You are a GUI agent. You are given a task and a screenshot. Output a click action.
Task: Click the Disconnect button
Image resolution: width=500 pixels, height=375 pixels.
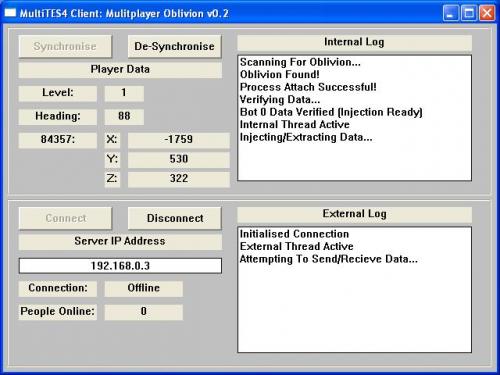(175, 218)
